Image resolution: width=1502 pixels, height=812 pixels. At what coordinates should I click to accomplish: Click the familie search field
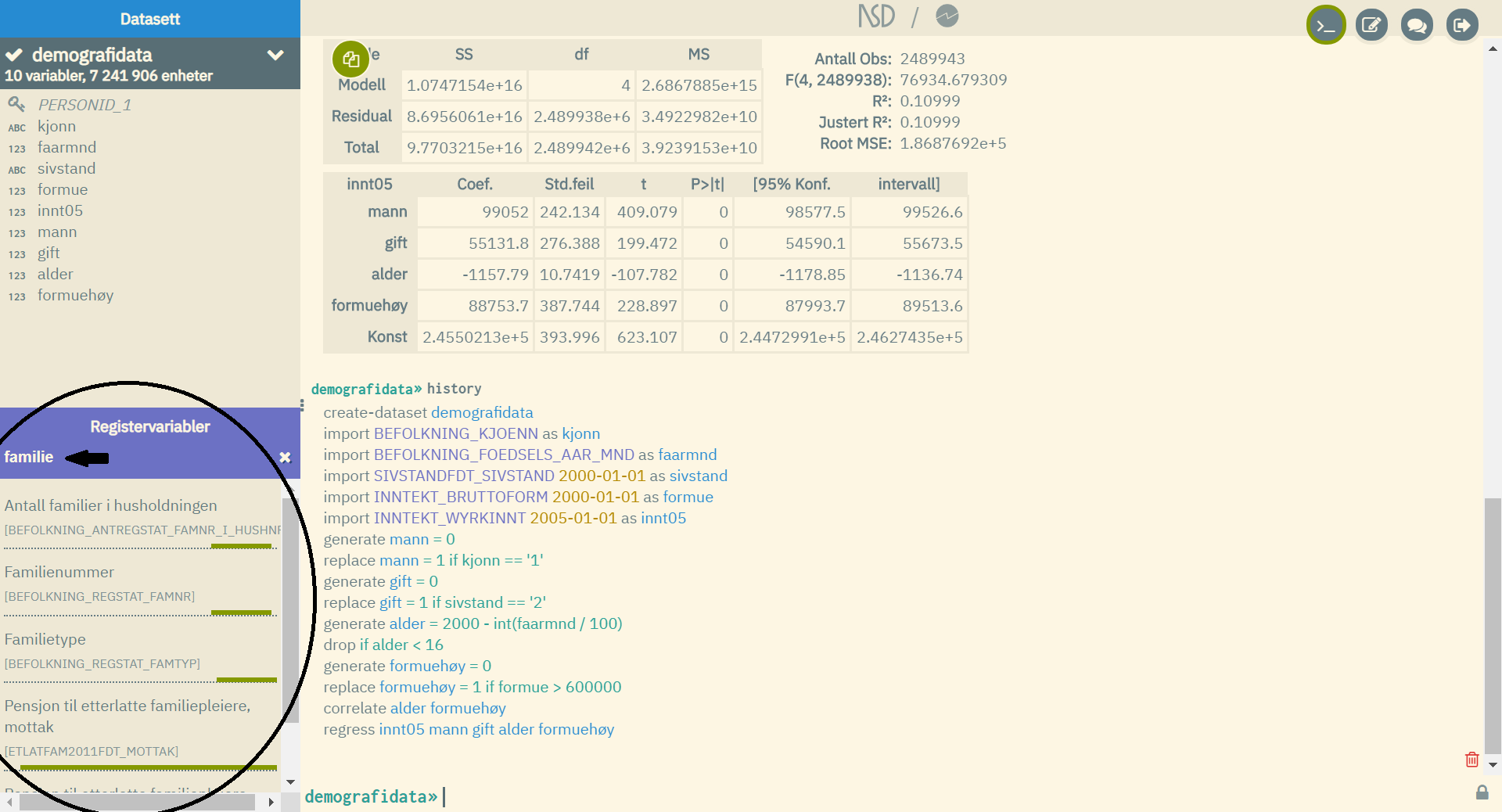click(141, 457)
